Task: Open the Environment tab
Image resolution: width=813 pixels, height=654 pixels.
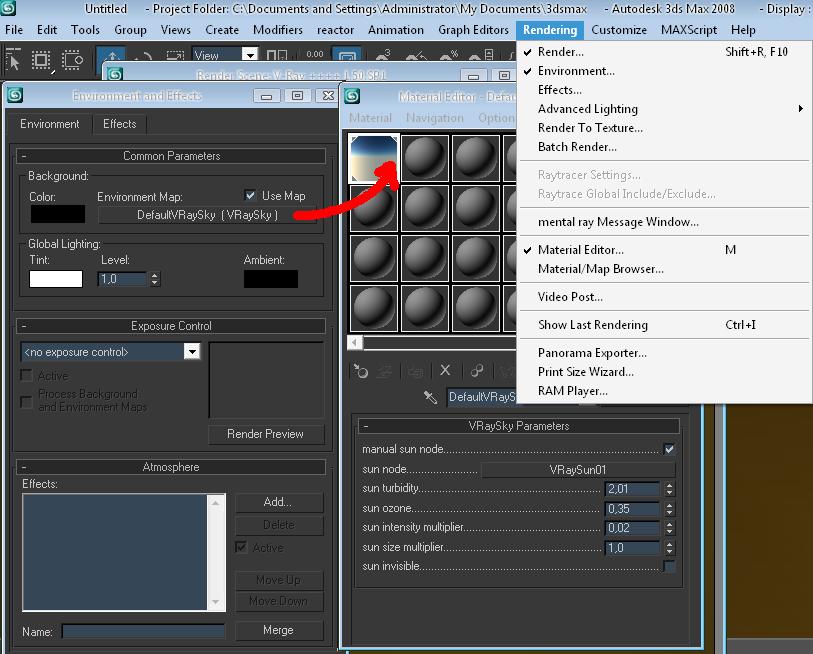Action: [x=50, y=124]
